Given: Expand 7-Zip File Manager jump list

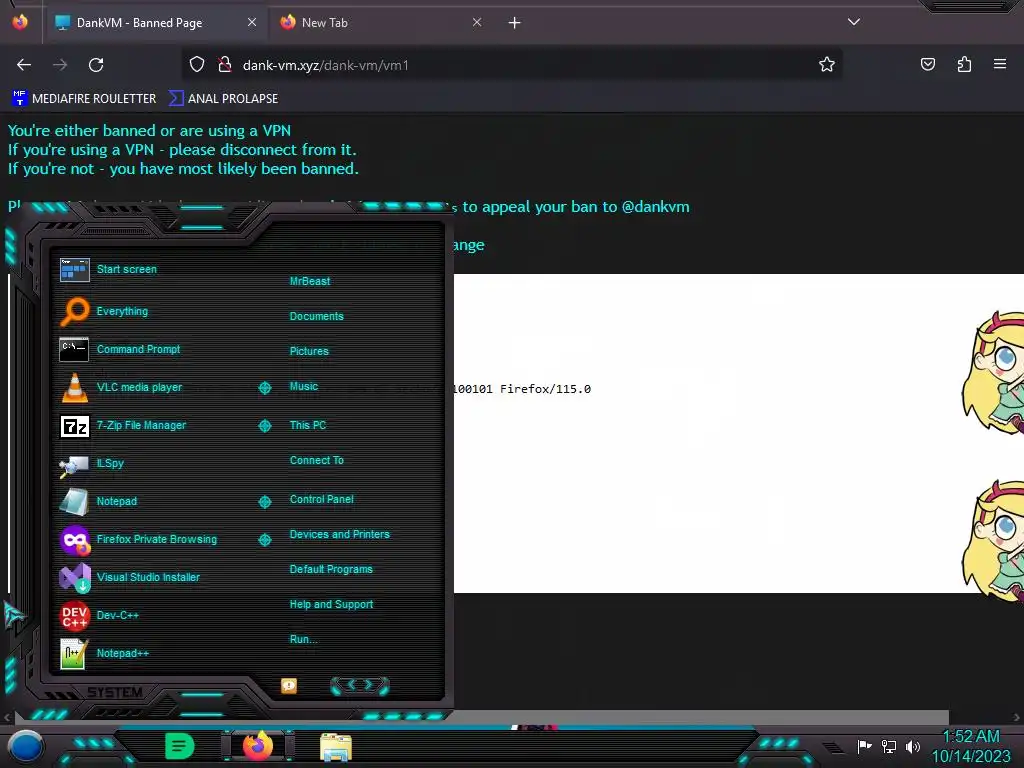Looking at the screenshot, I should click(264, 426).
